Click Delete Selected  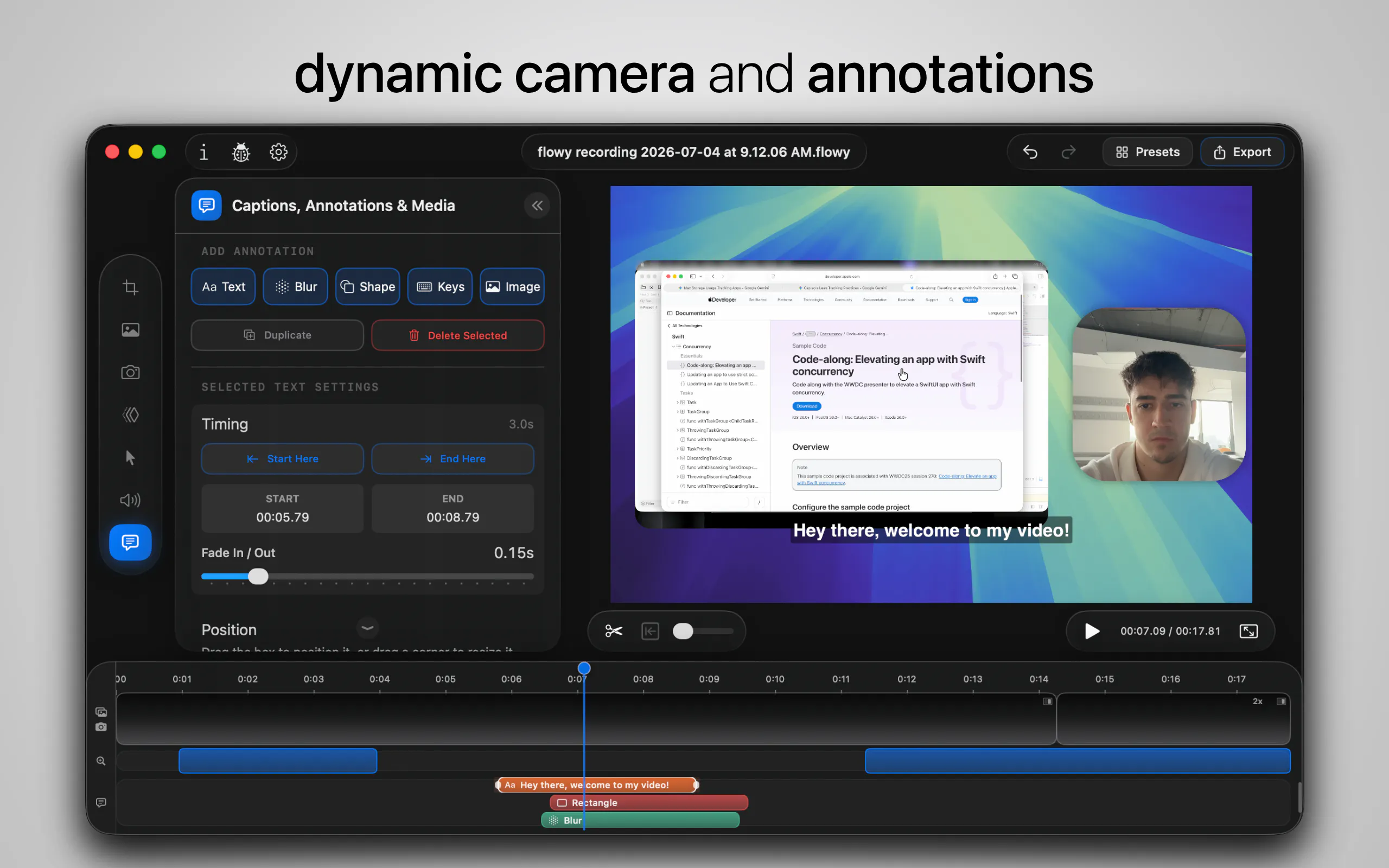point(458,335)
